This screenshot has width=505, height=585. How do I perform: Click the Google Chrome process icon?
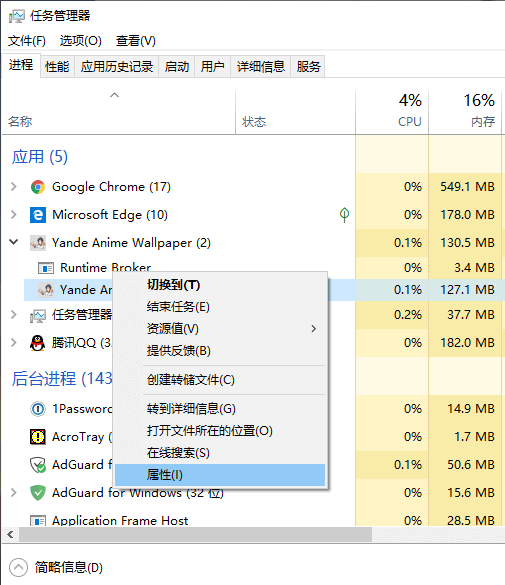[38, 187]
